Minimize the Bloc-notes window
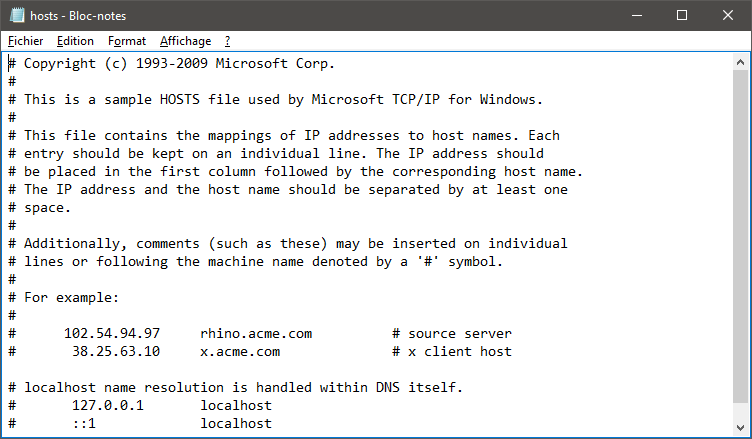This screenshot has height=439, width=752. [x=637, y=15]
